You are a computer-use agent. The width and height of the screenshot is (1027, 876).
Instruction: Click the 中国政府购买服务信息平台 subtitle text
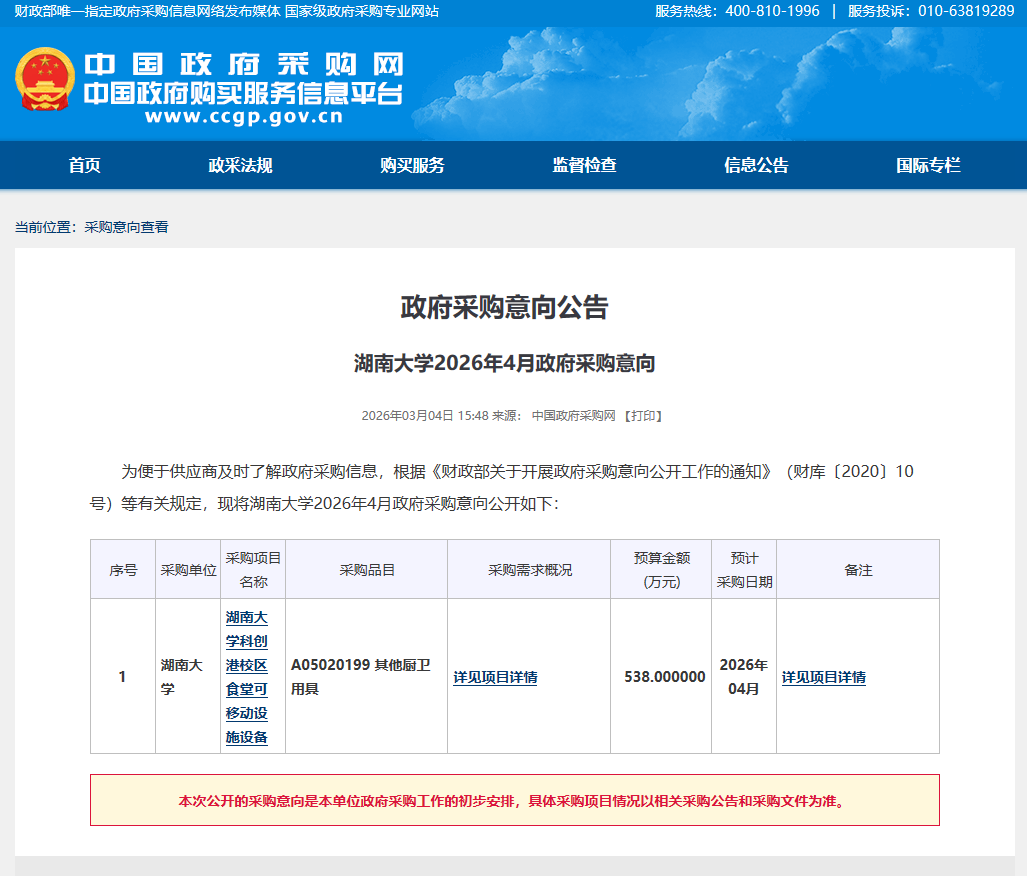(x=244, y=94)
